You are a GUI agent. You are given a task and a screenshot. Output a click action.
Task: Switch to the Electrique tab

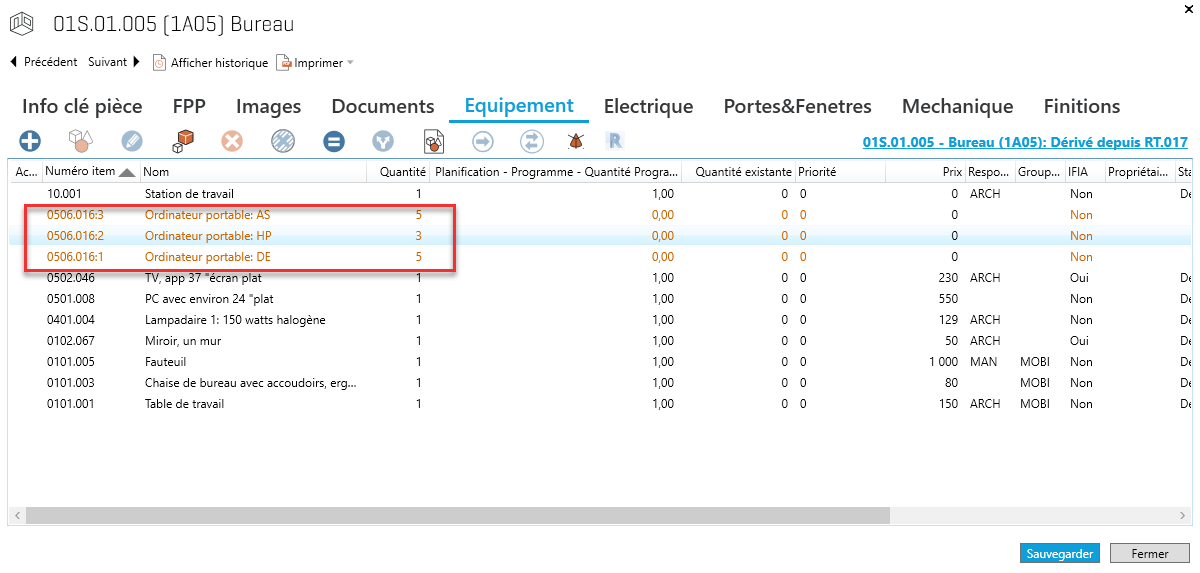[x=648, y=106]
